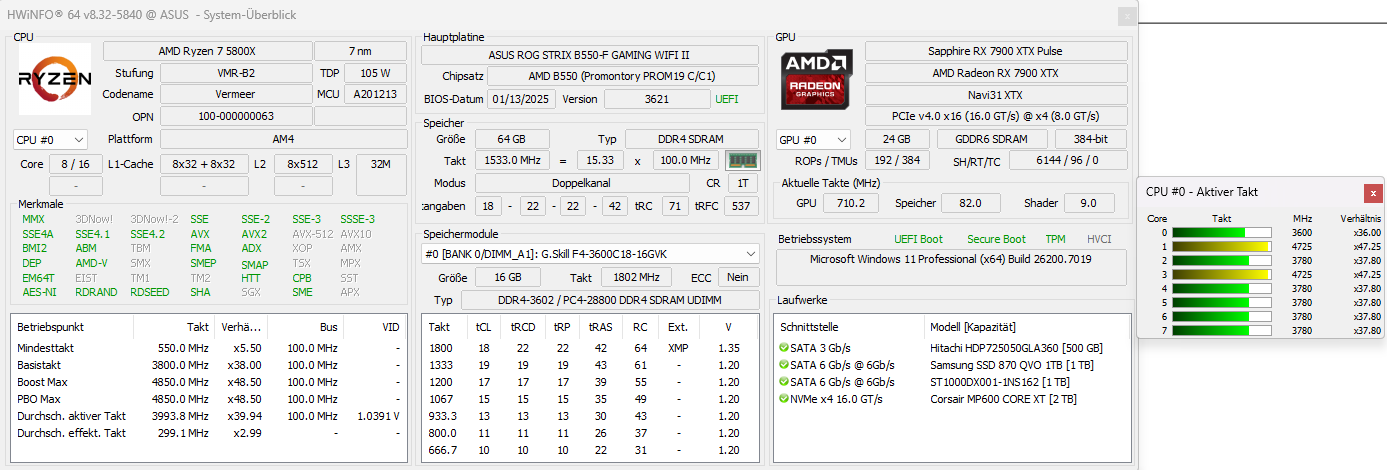Click the Sapphire RX 7900 XTX Pulse field
Screen dimensions: 1387x470
click(x=995, y=51)
